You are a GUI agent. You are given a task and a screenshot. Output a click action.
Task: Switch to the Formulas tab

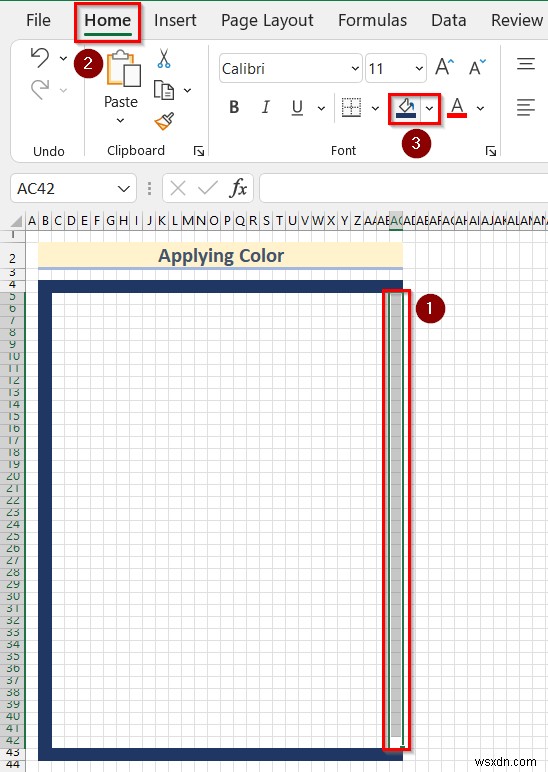(372, 20)
